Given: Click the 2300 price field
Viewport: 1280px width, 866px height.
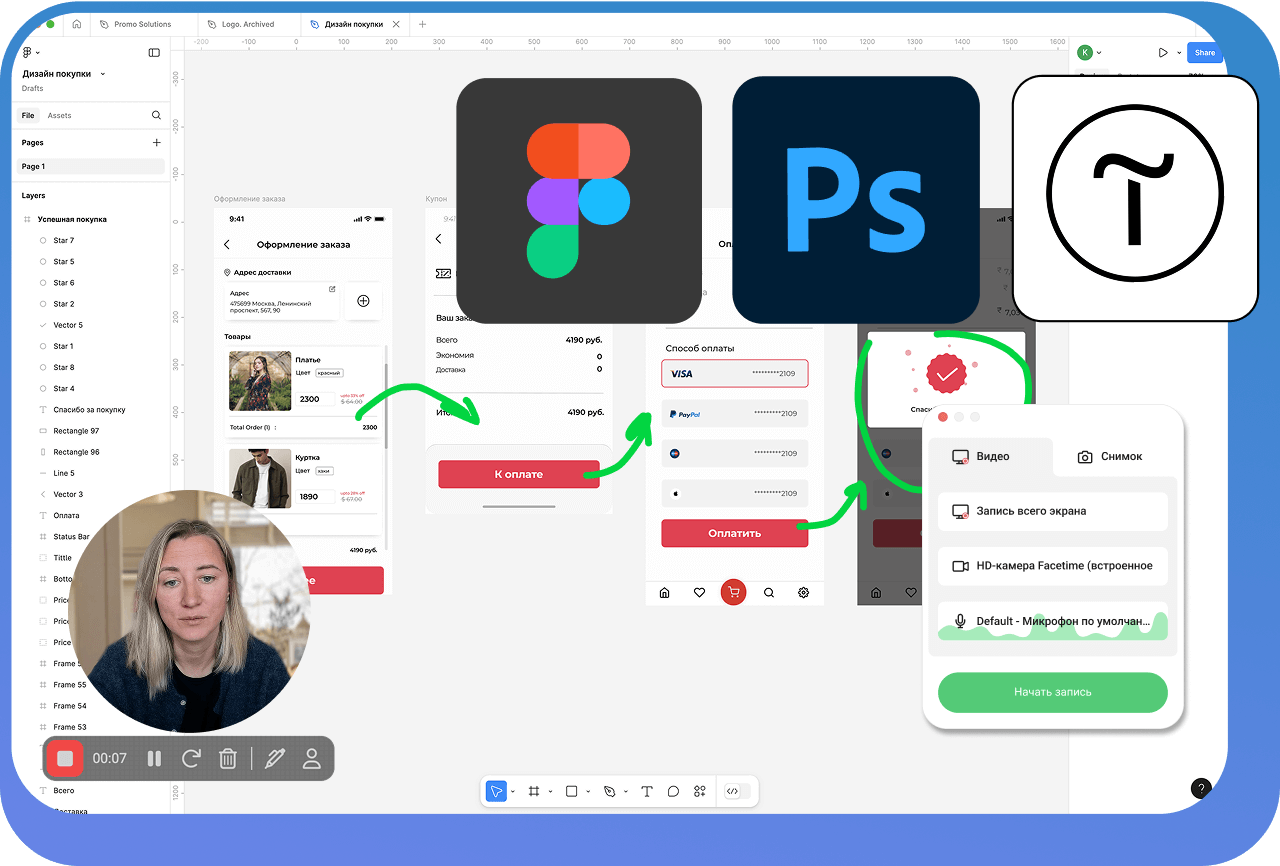Looking at the screenshot, I should point(315,399).
